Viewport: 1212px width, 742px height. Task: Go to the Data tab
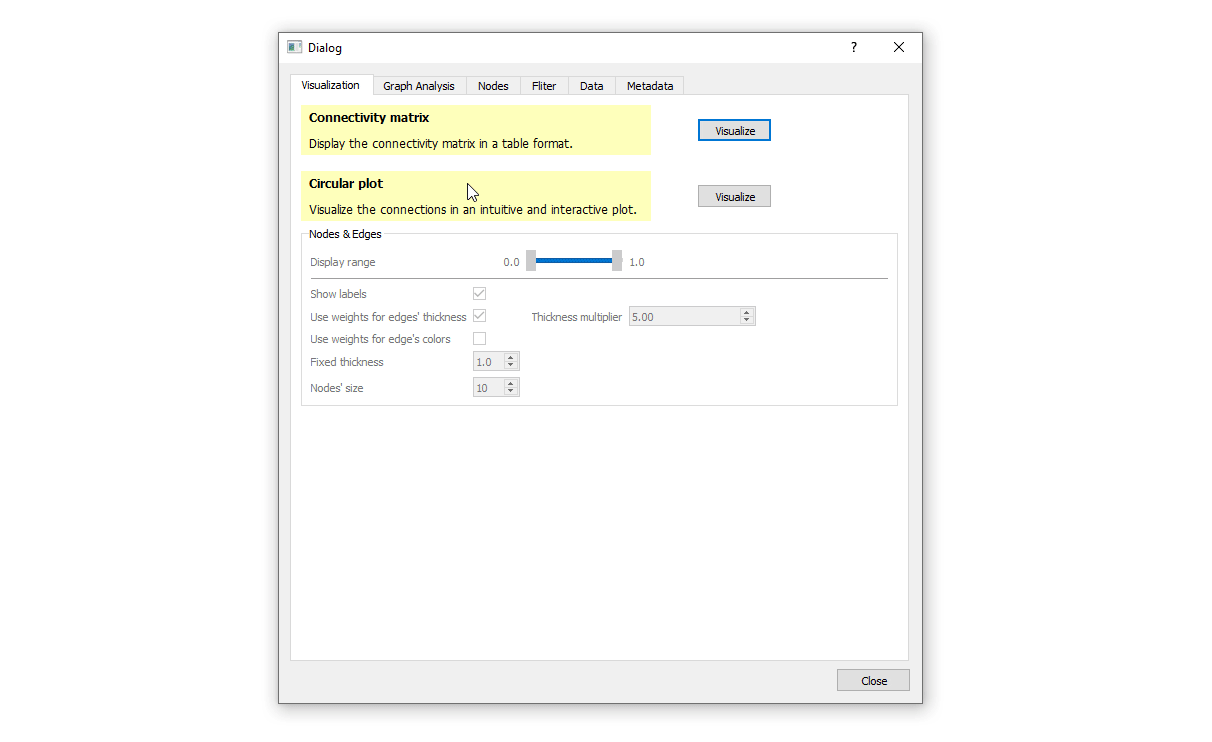tap(591, 86)
